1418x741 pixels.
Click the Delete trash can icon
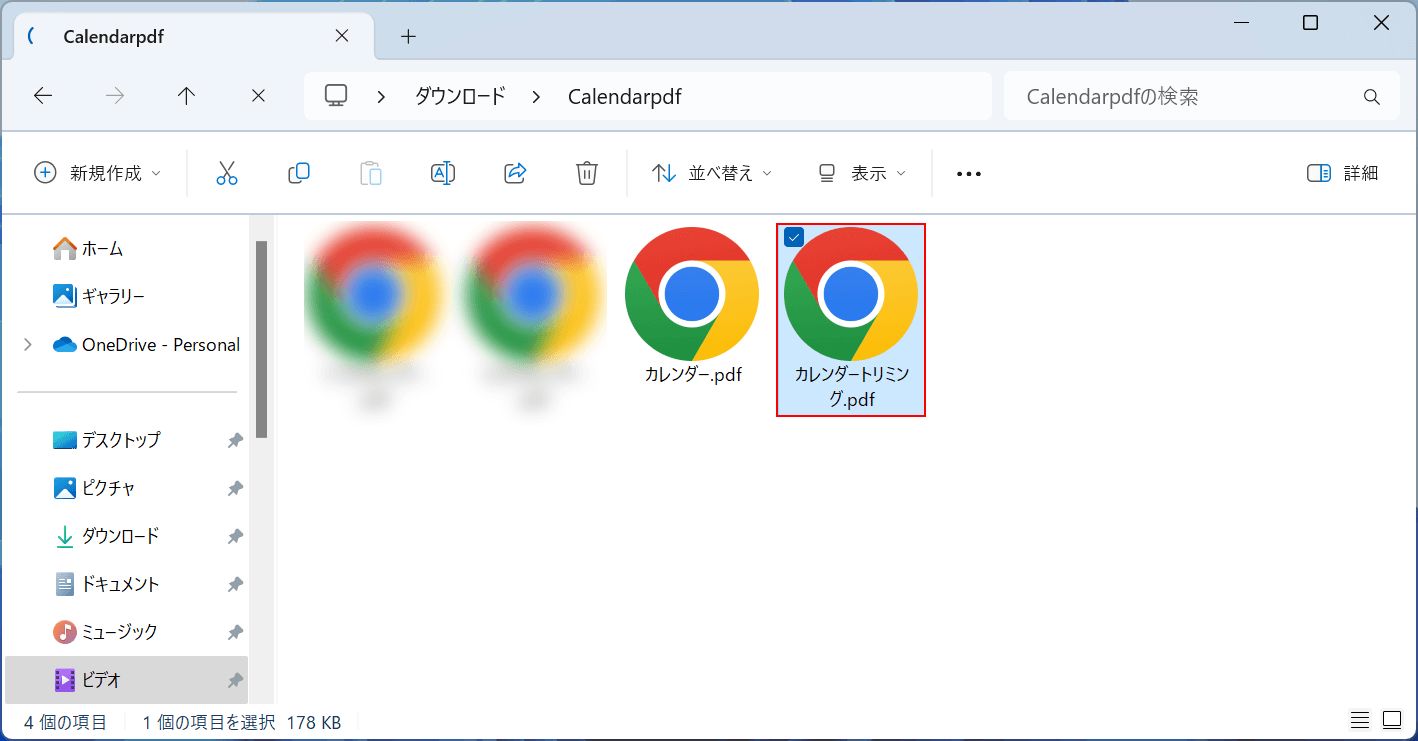[587, 173]
